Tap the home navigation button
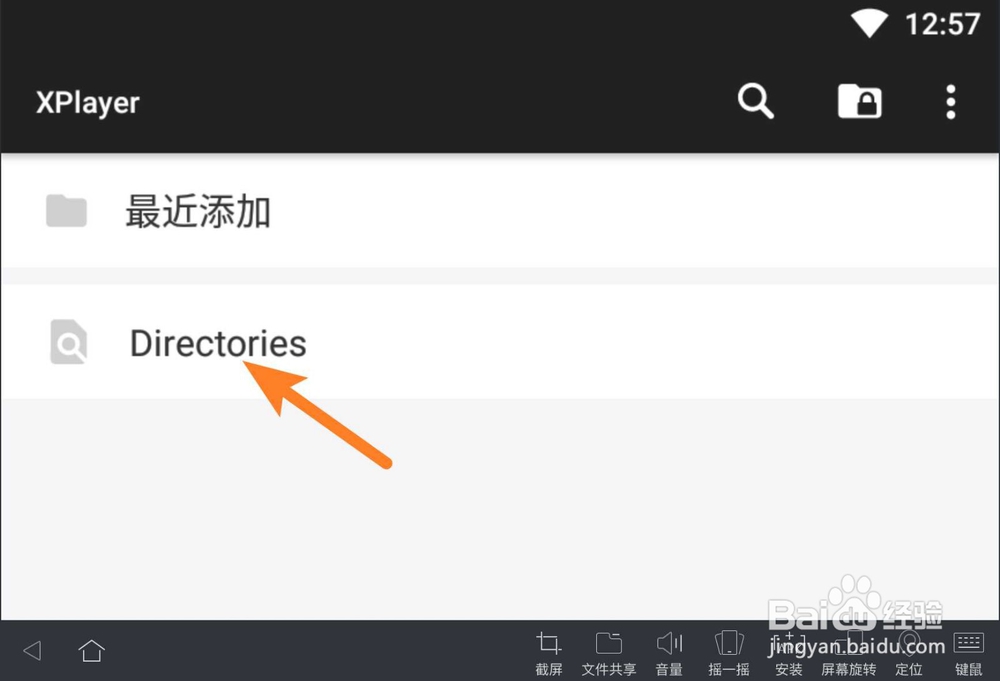 click(91, 650)
